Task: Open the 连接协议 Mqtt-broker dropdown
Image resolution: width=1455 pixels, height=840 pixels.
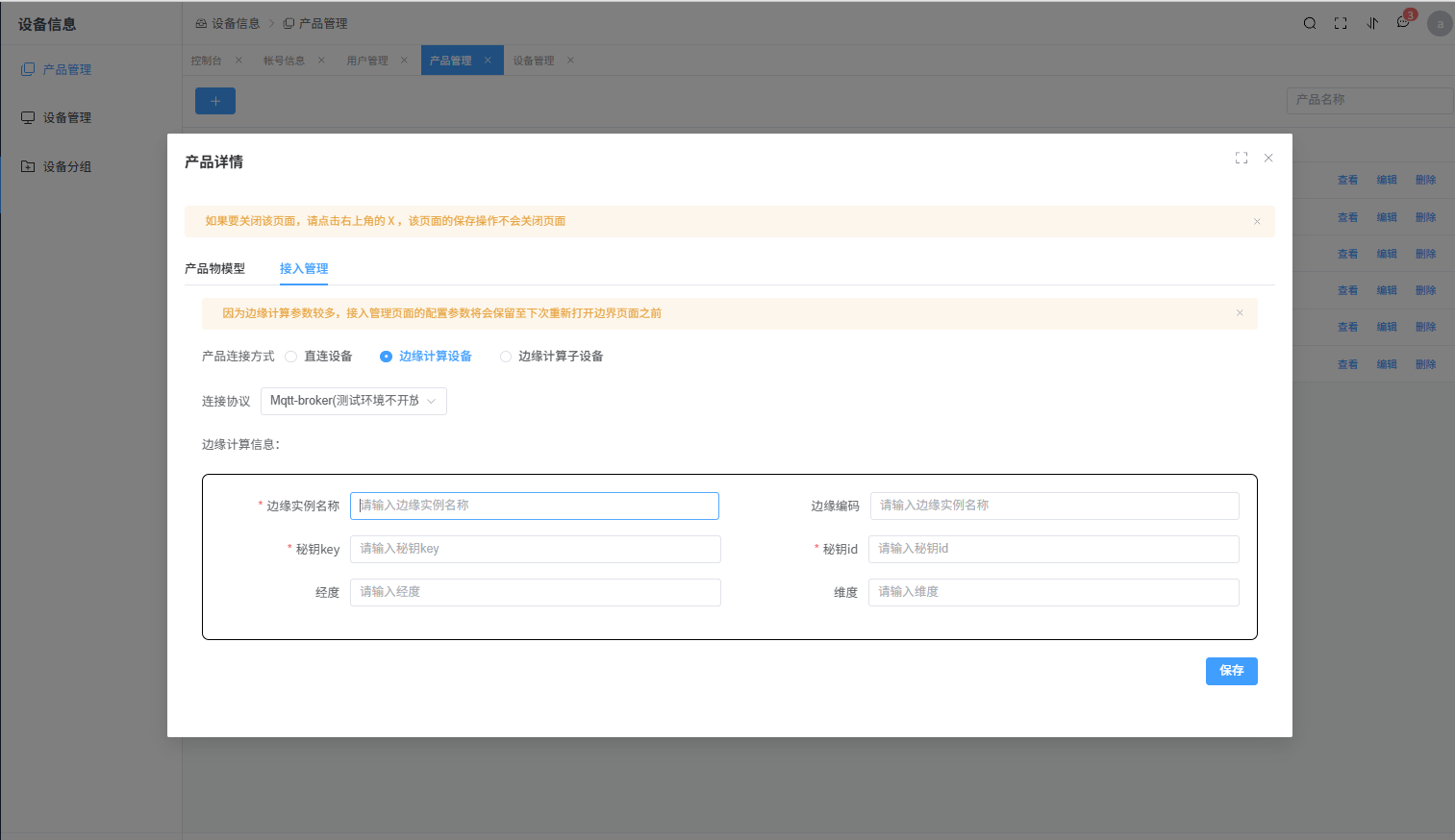Action: [x=353, y=401]
